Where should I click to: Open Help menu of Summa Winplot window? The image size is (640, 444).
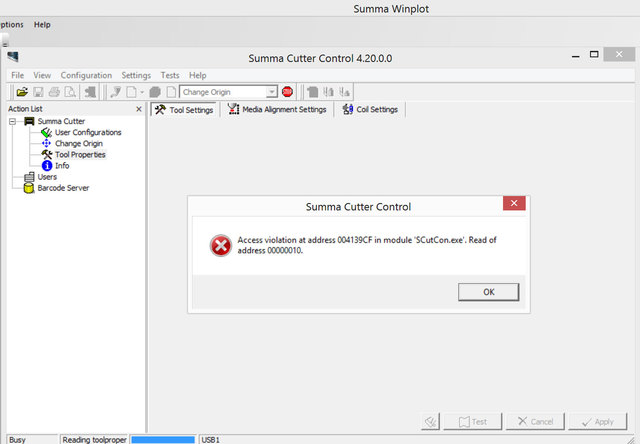pyautogui.click(x=42, y=24)
